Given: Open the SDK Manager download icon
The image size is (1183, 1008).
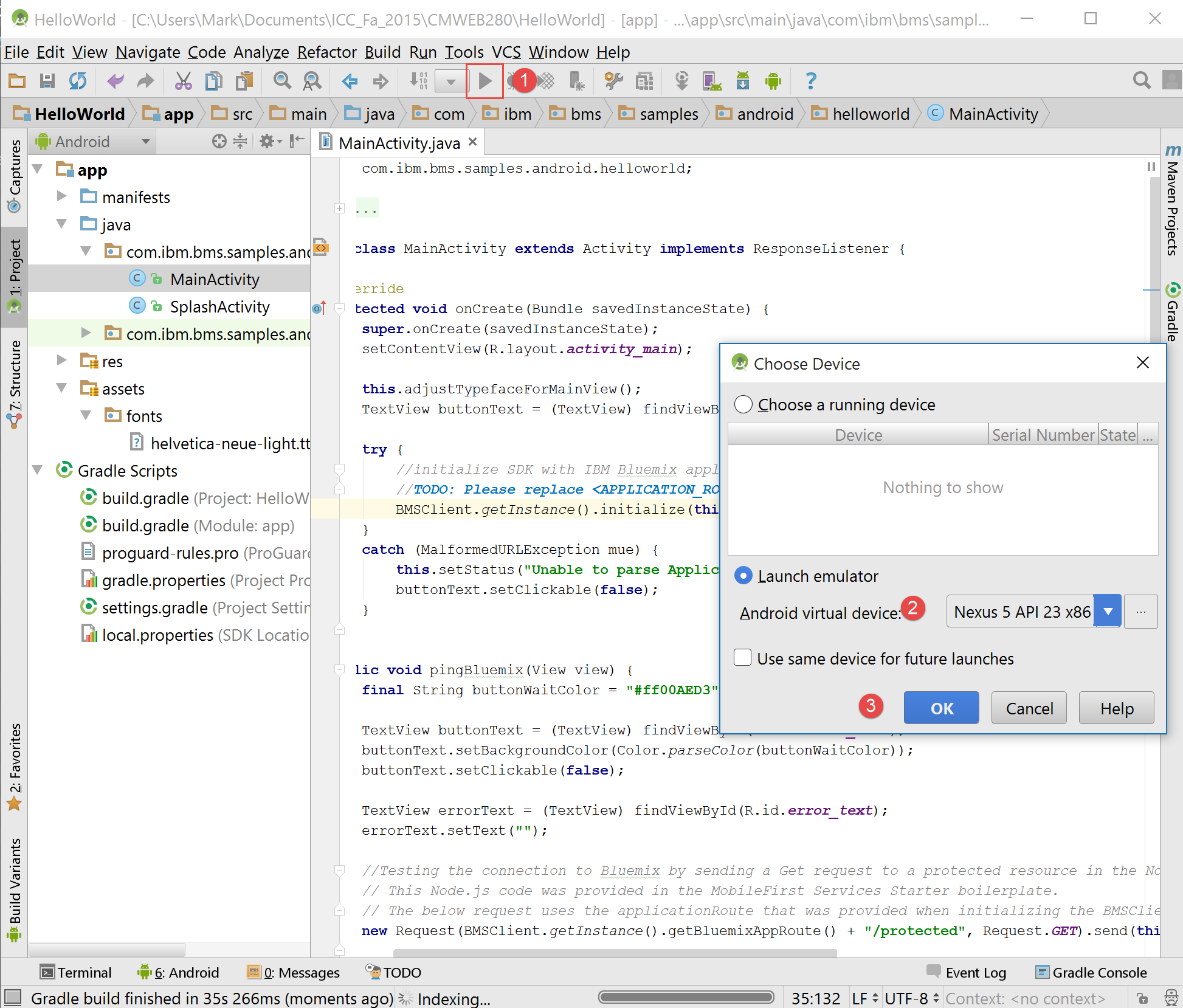Looking at the screenshot, I should click(742, 81).
